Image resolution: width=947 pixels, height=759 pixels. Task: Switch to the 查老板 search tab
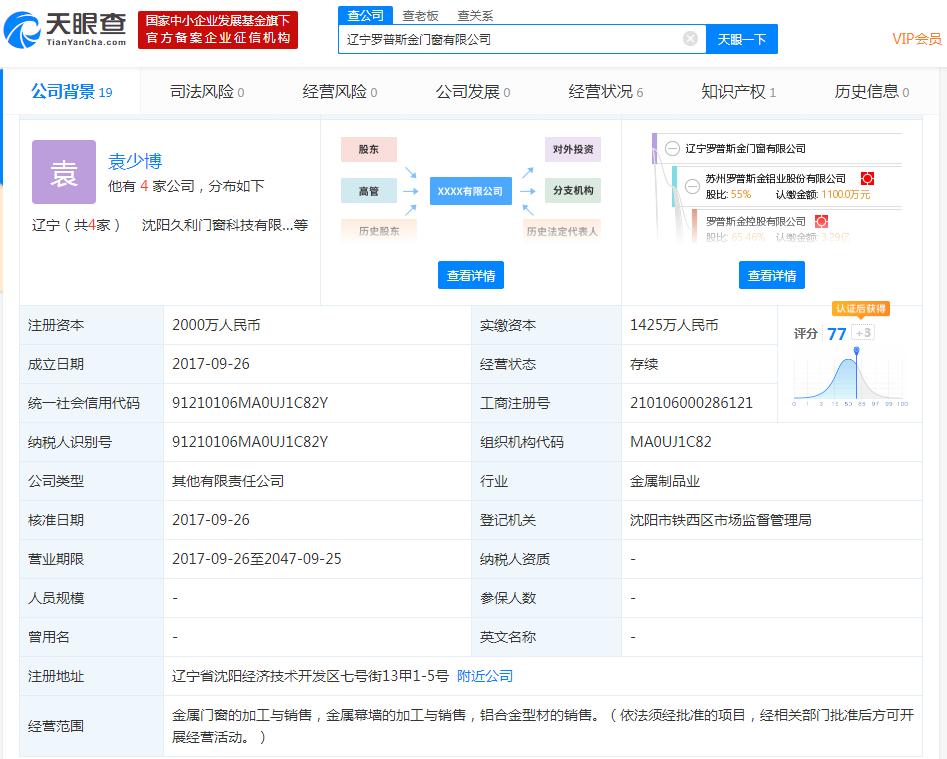420,16
